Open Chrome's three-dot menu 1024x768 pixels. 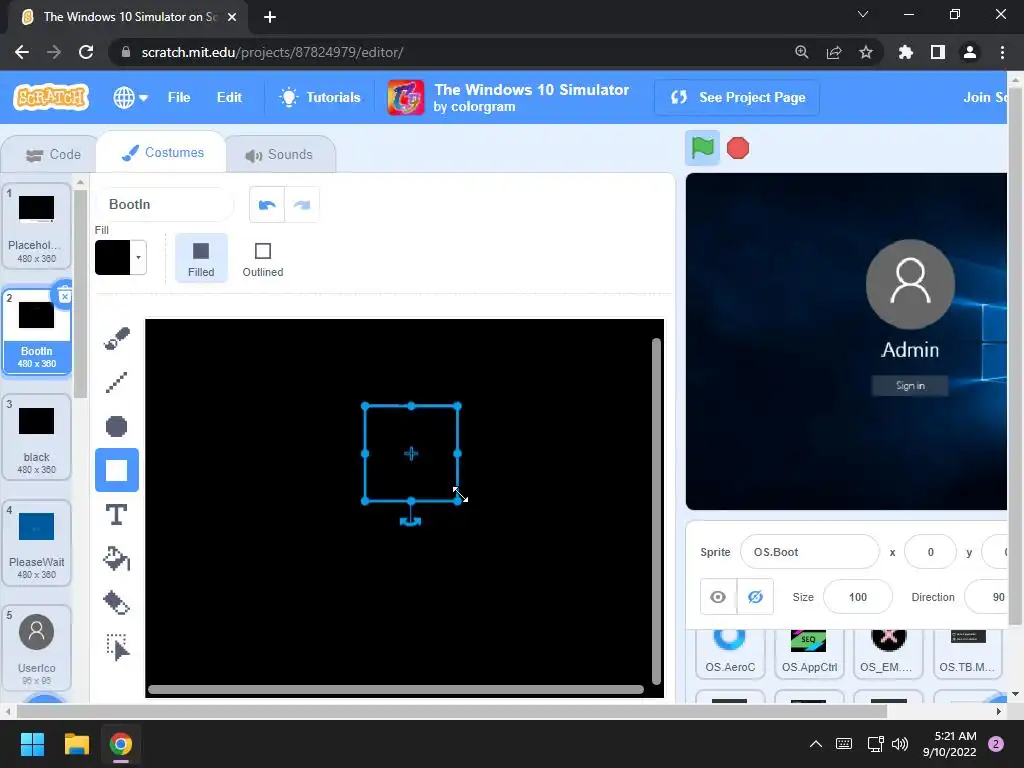tap(1002, 52)
